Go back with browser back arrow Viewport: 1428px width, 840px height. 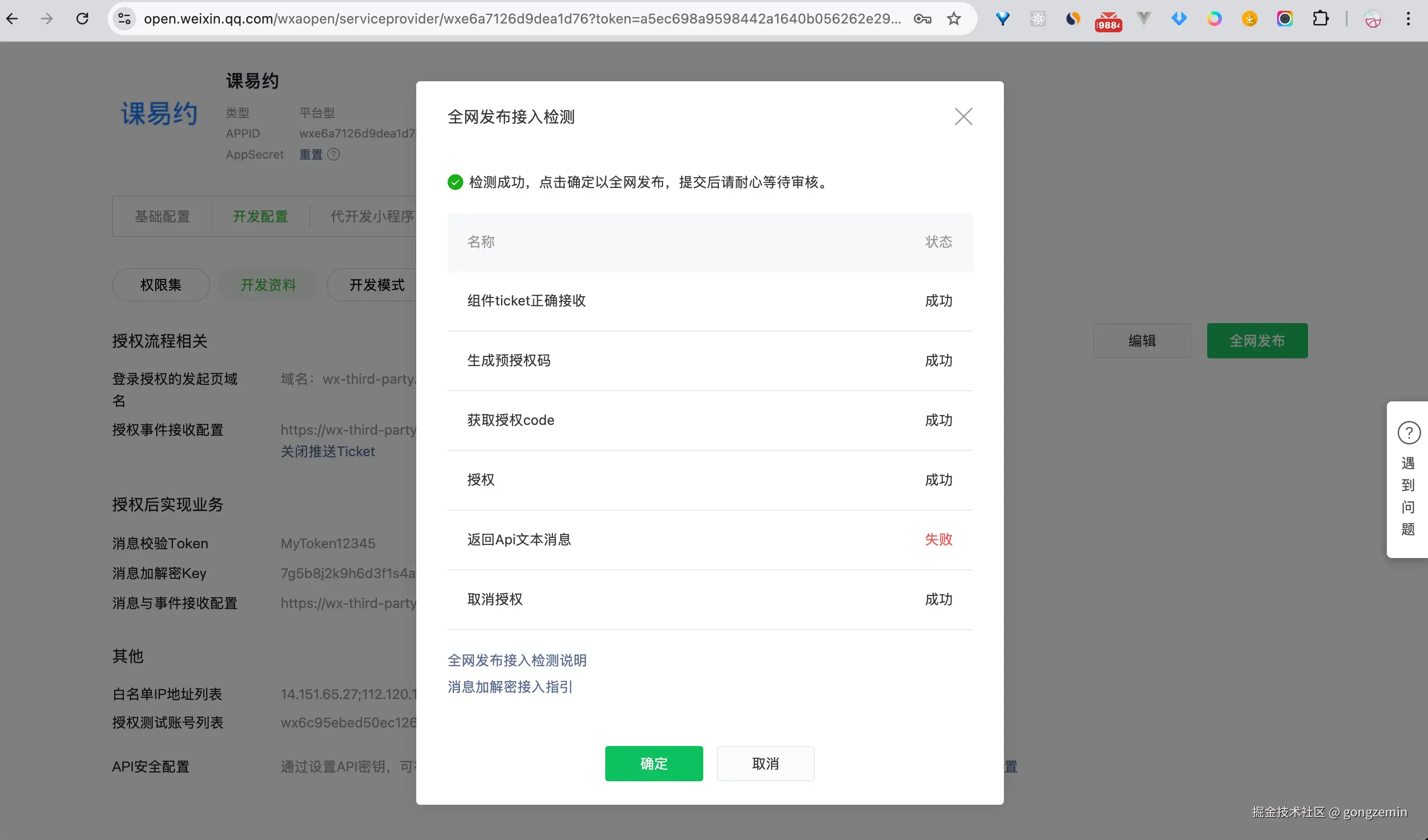12,19
